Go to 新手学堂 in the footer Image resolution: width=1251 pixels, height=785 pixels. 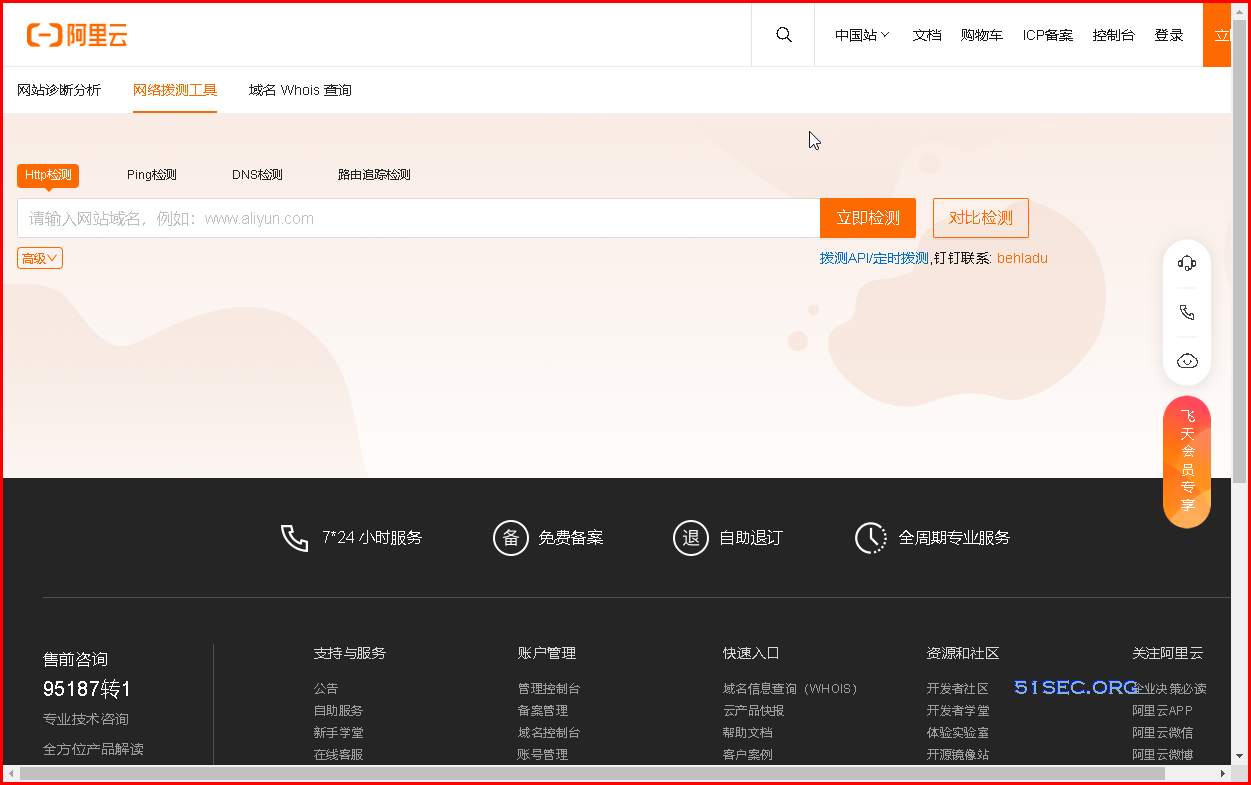[x=338, y=732]
